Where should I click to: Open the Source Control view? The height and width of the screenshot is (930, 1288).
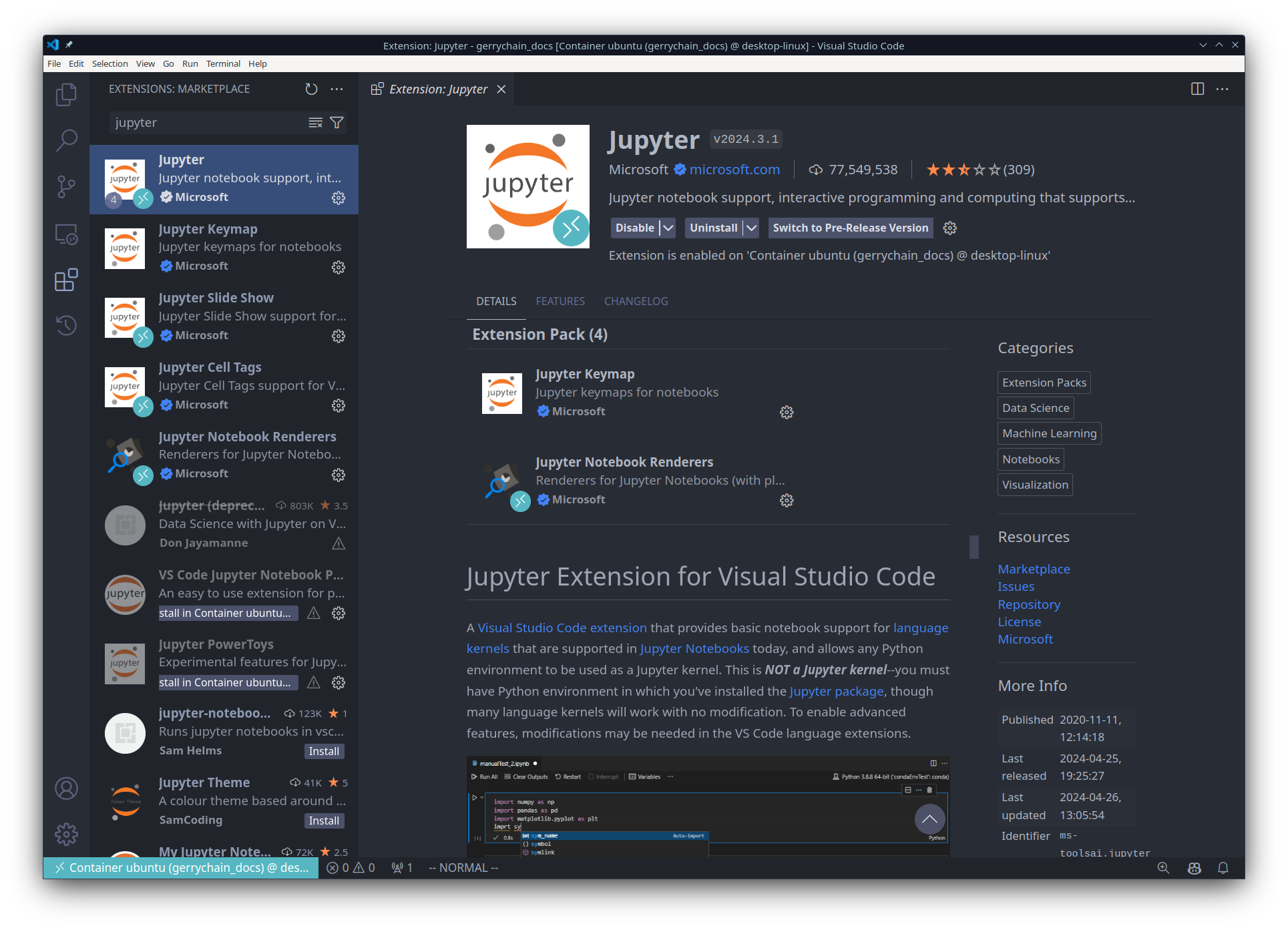pyautogui.click(x=66, y=187)
